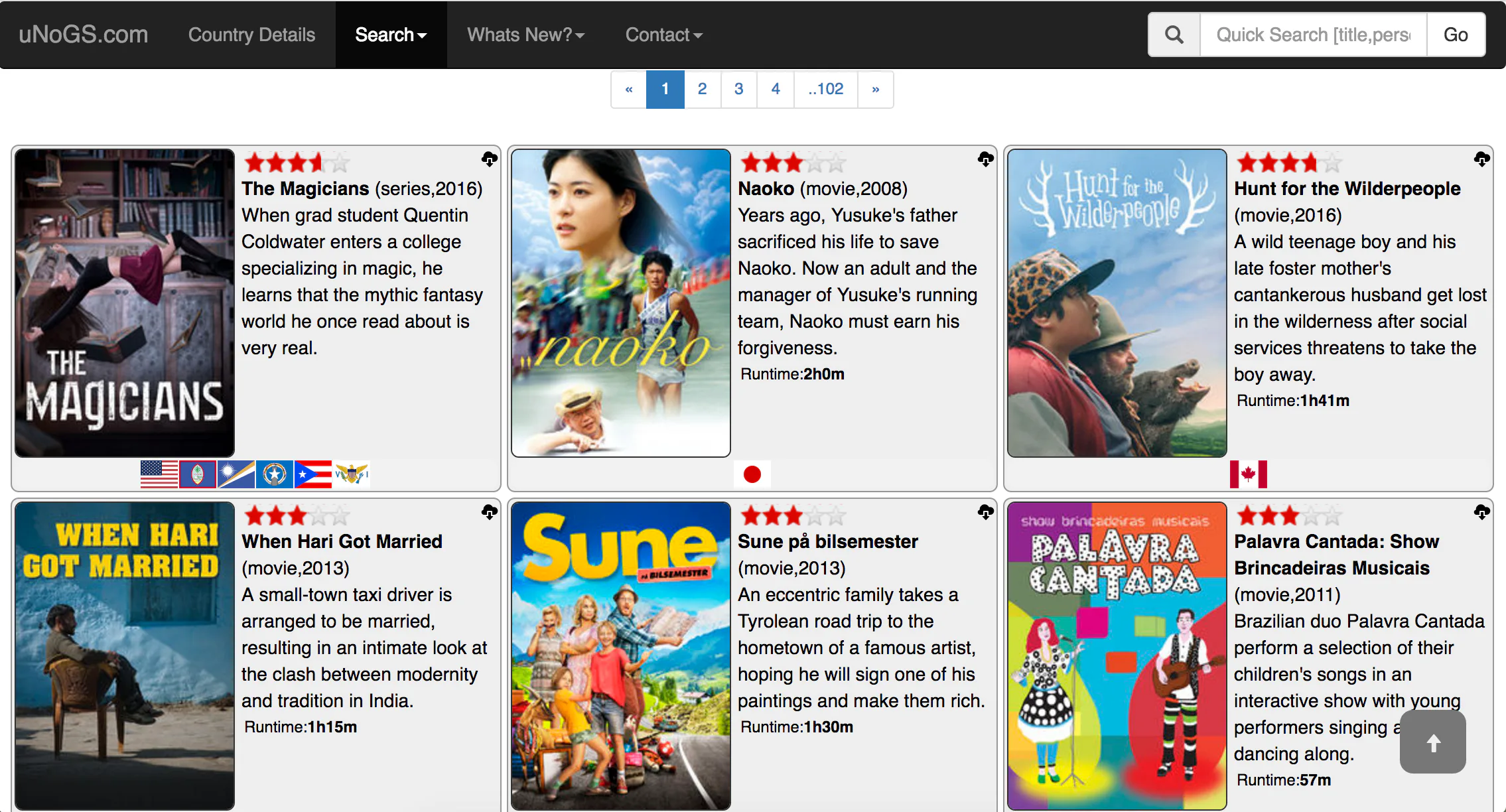Click the cloud icon on When Hari Got Married card
The image size is (1506, 812).
pos(490,512)
